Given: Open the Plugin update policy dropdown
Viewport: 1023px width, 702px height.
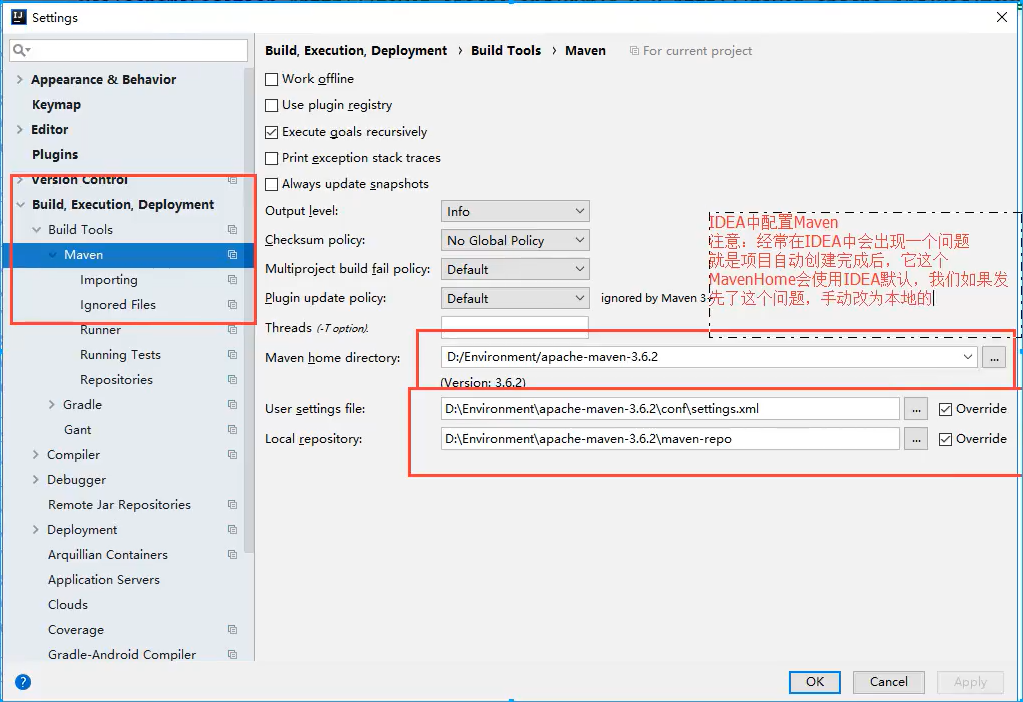Looking at the screenshot, I should pyautogui.click(x=515, y=298).
